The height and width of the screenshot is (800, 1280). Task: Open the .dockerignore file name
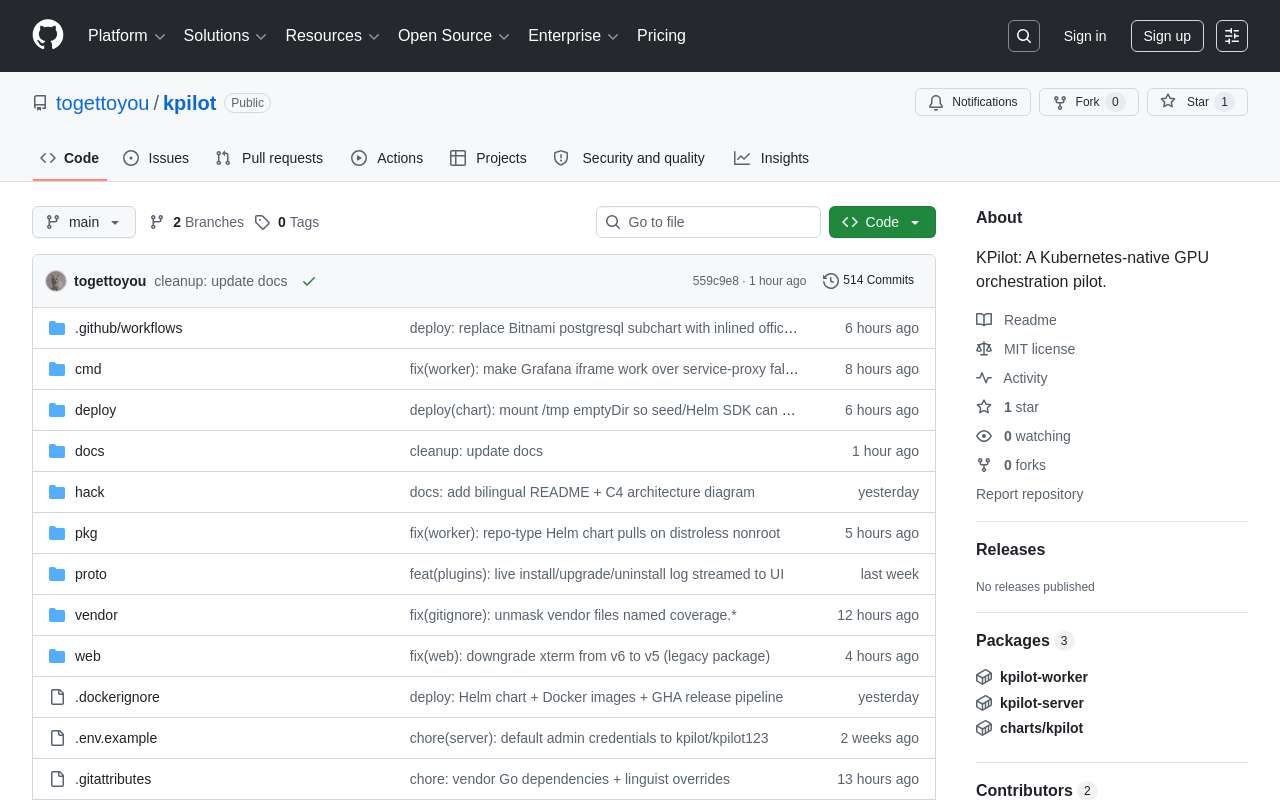click(117, 697)
